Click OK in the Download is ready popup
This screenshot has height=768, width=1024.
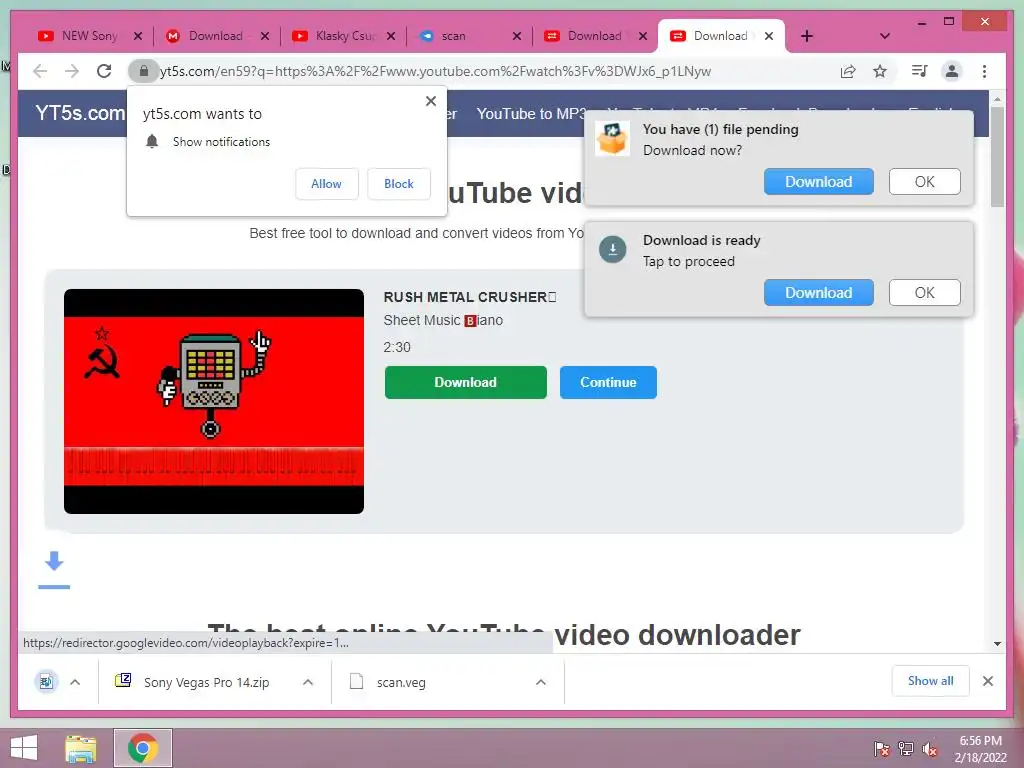[x=924, y=293]
